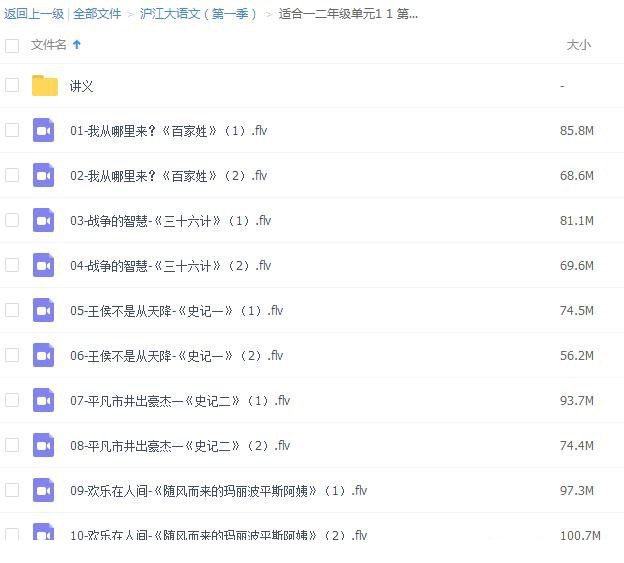Select checkbox for 01-我从哪里来 (1).flv
This screenshot has width=624, height=563.
click(x=12, y=130)
